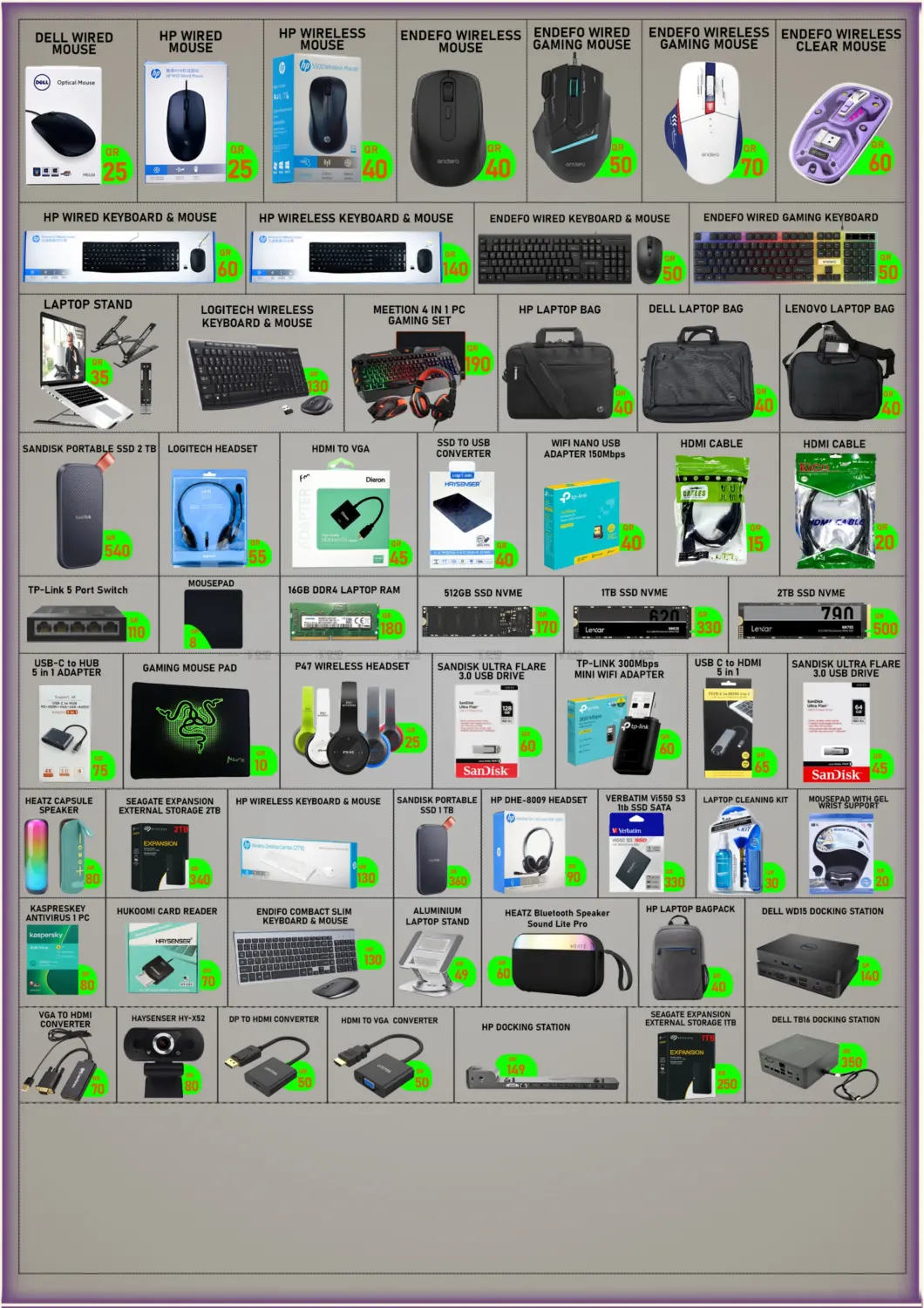Click the SanDisk Portable SSD 2 TB image
This screenshot has width=924, height=1308.
click(x=85, y=514)
